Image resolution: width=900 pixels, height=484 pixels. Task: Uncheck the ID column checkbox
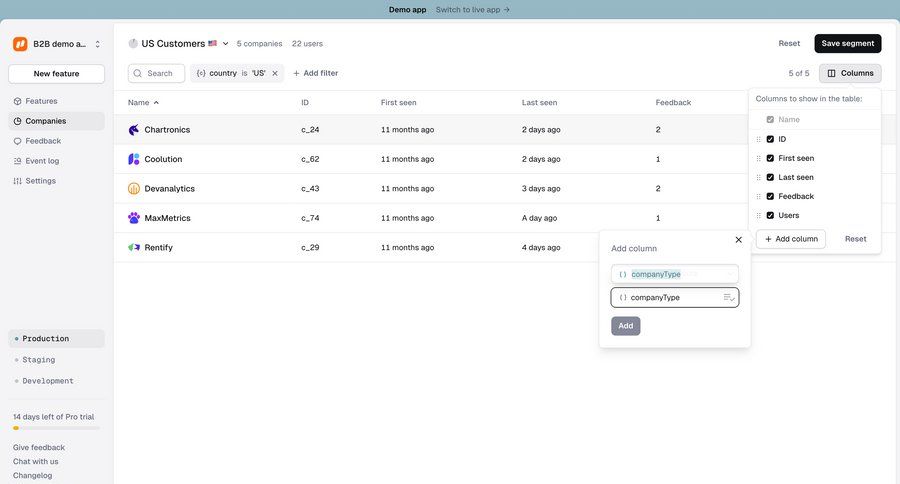click(770, 139)
